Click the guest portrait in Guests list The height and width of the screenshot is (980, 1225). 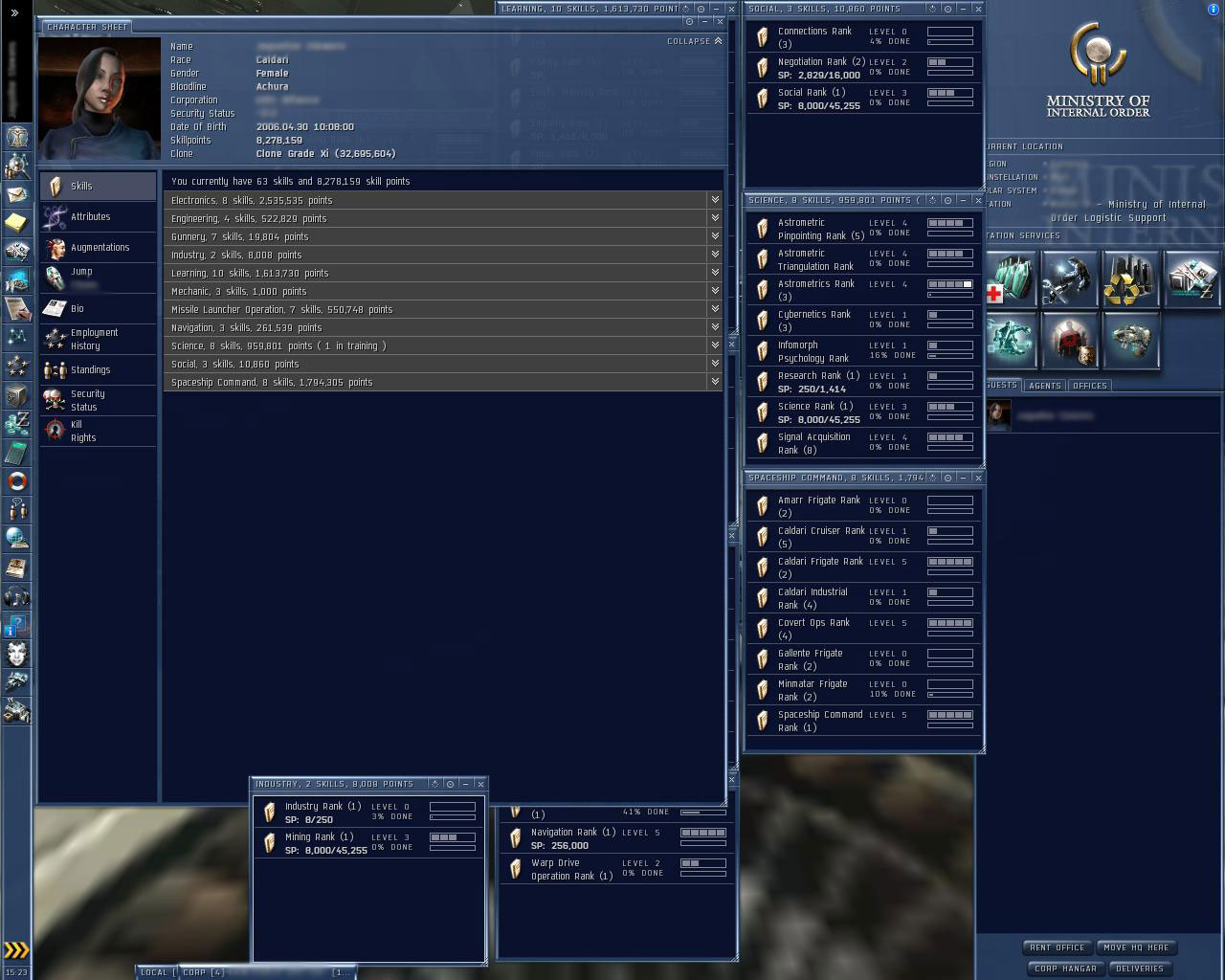[x=999, y=414]
